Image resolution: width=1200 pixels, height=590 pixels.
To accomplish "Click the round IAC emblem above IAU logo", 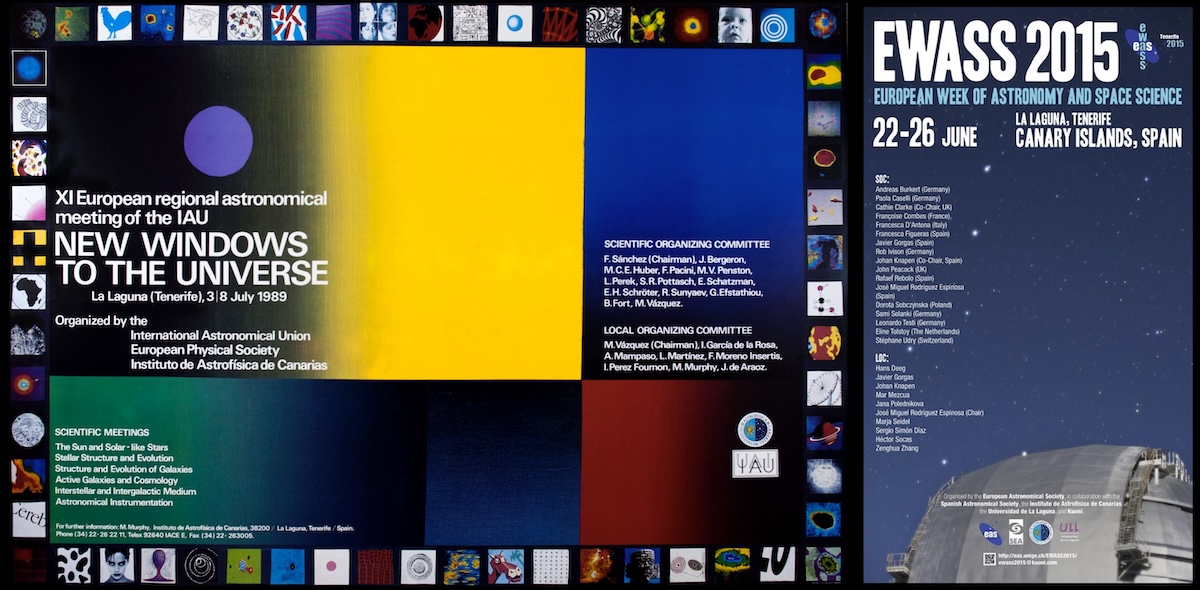I will coord(755,428).
